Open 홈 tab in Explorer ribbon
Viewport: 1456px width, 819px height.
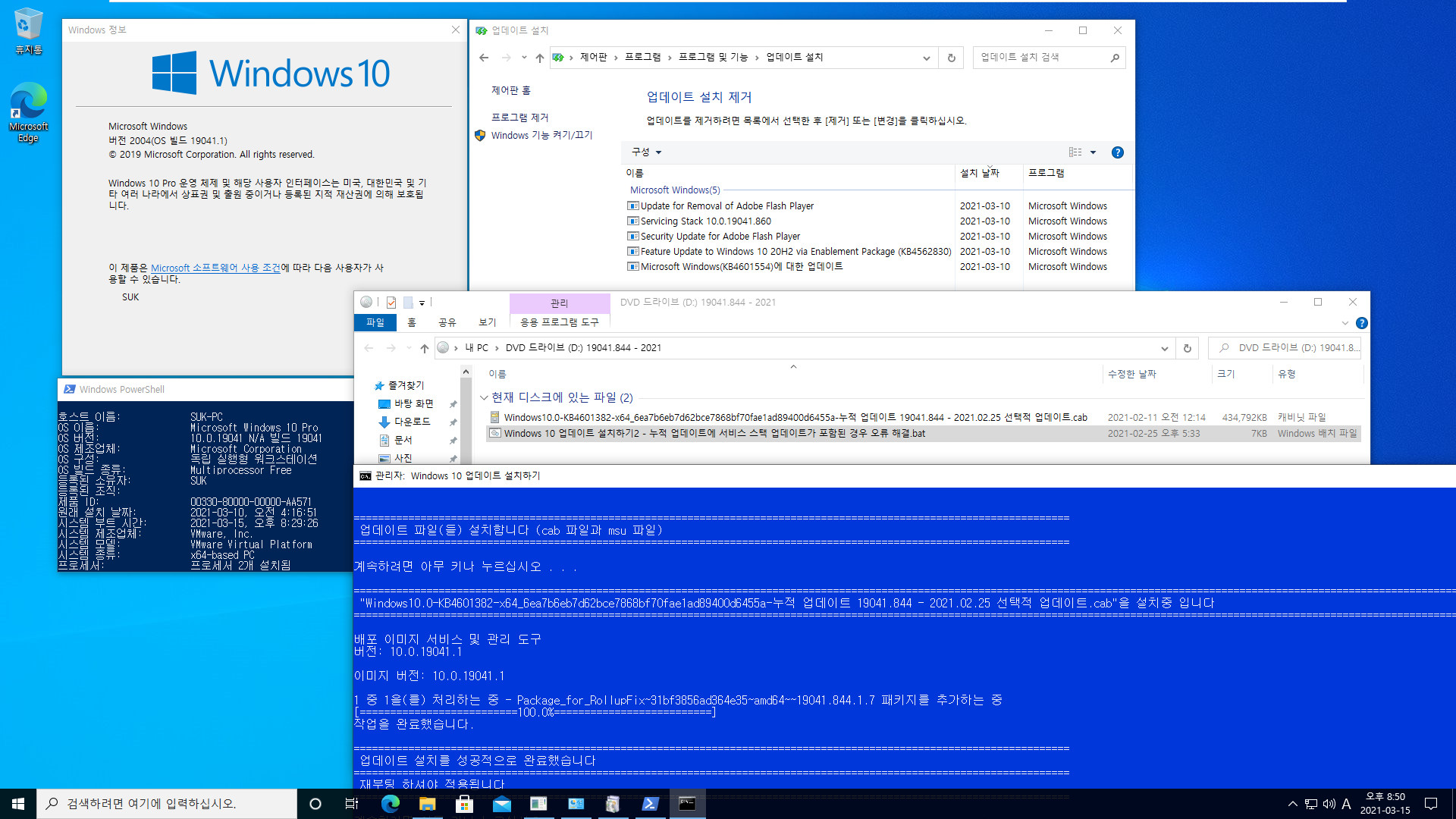(x=412, y=322)
